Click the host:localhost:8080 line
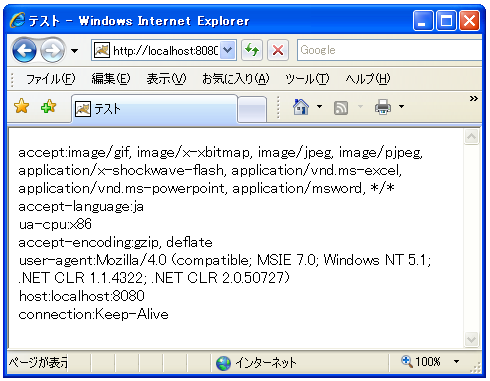Image resolution: width=490 pixels, height=381 pixels. [x=82, y=296]
